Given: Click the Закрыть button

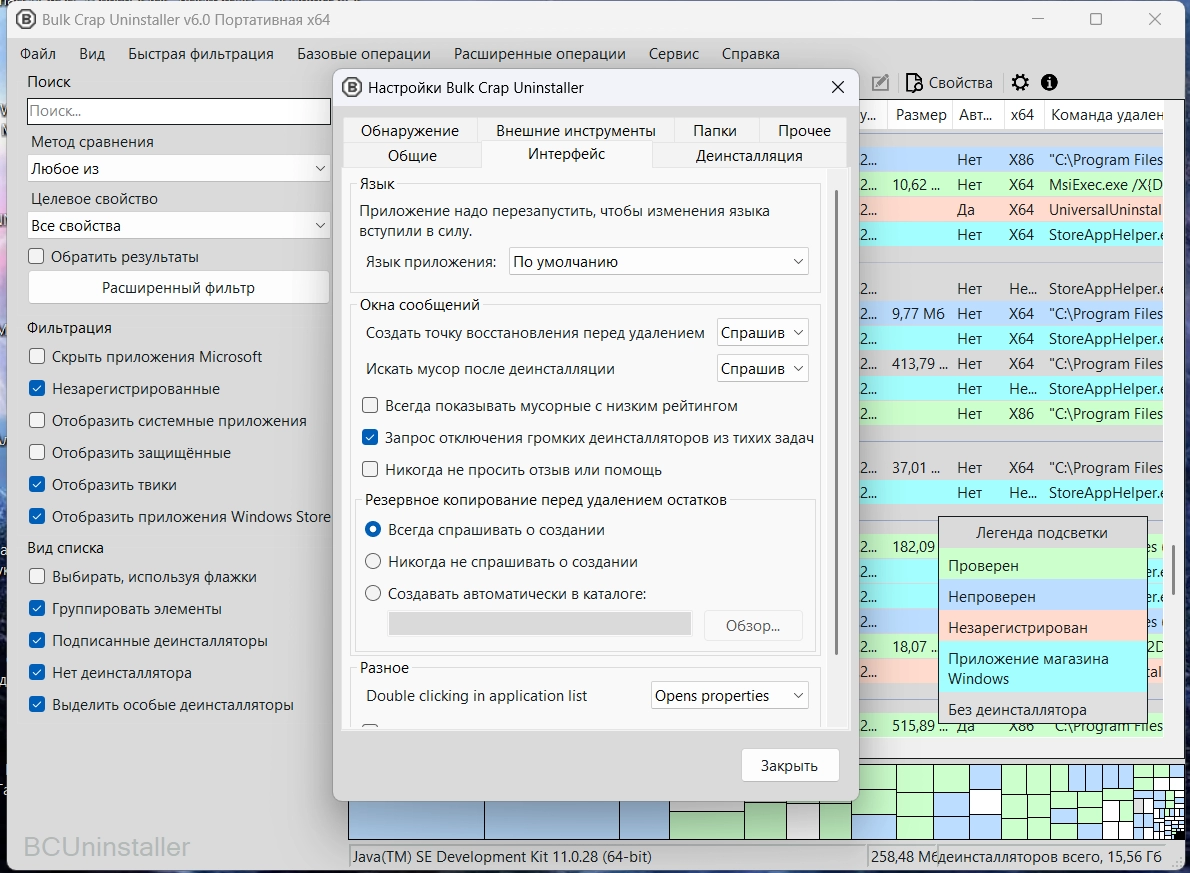Looking at the screenshot, I should pos(789,766).
